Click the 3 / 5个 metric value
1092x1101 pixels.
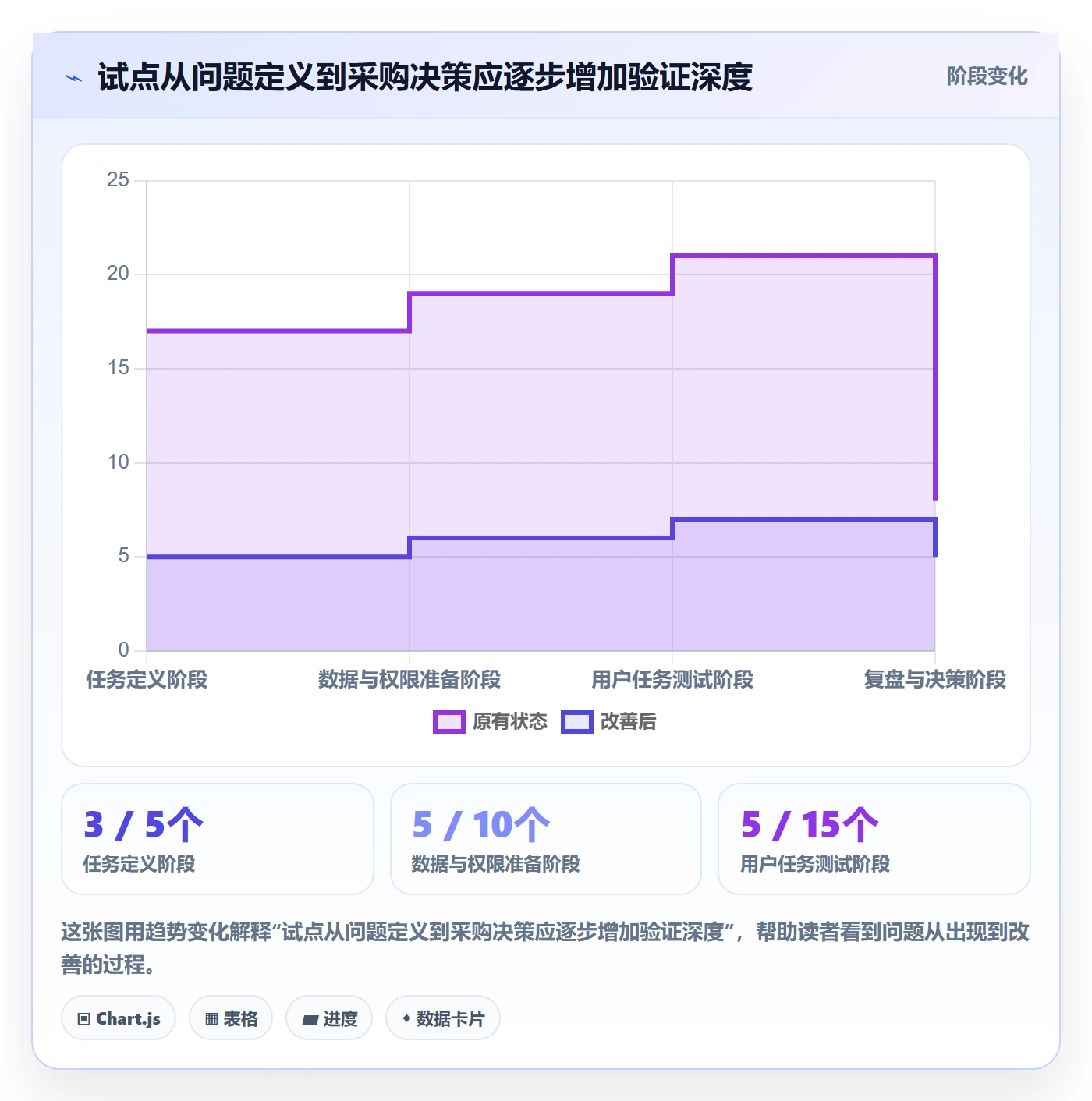[144, 825]
